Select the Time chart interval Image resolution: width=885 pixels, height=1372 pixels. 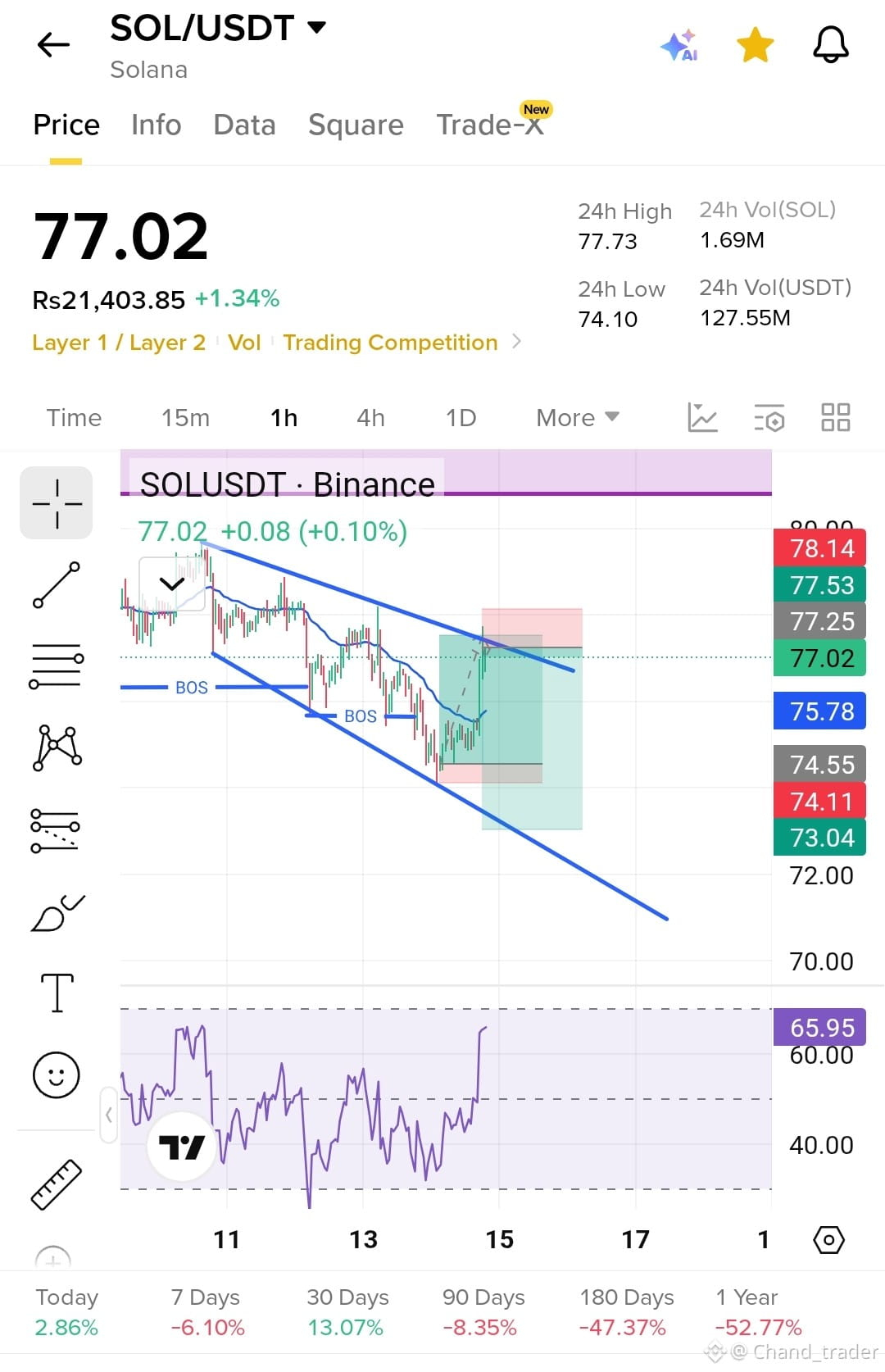tap(74, 418)
